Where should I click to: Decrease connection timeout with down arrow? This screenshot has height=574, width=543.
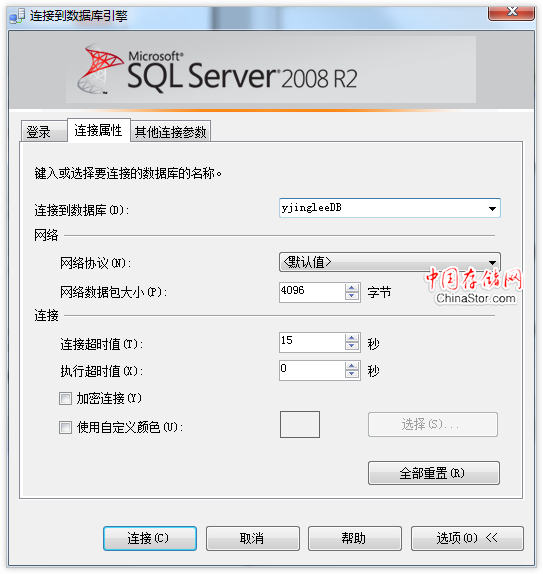click(352, 347)
